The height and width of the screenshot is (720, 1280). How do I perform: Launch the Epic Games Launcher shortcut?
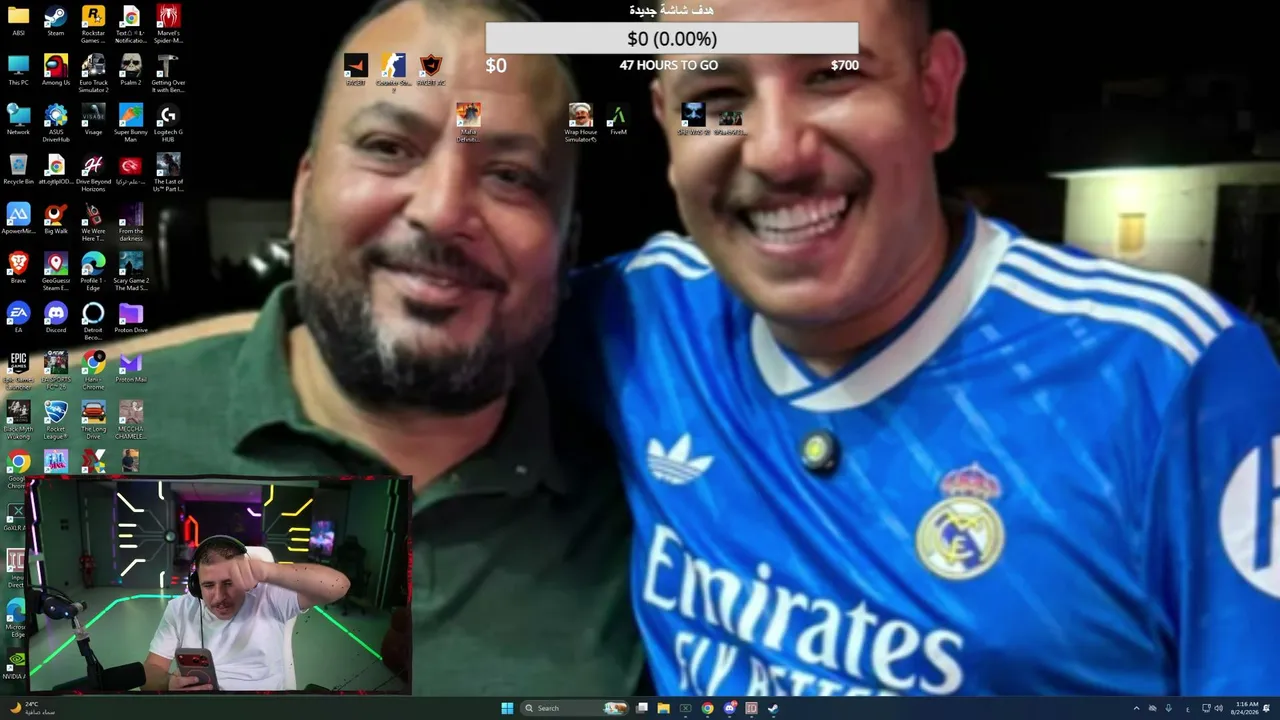pyautogui.click(x=18, y=370)
